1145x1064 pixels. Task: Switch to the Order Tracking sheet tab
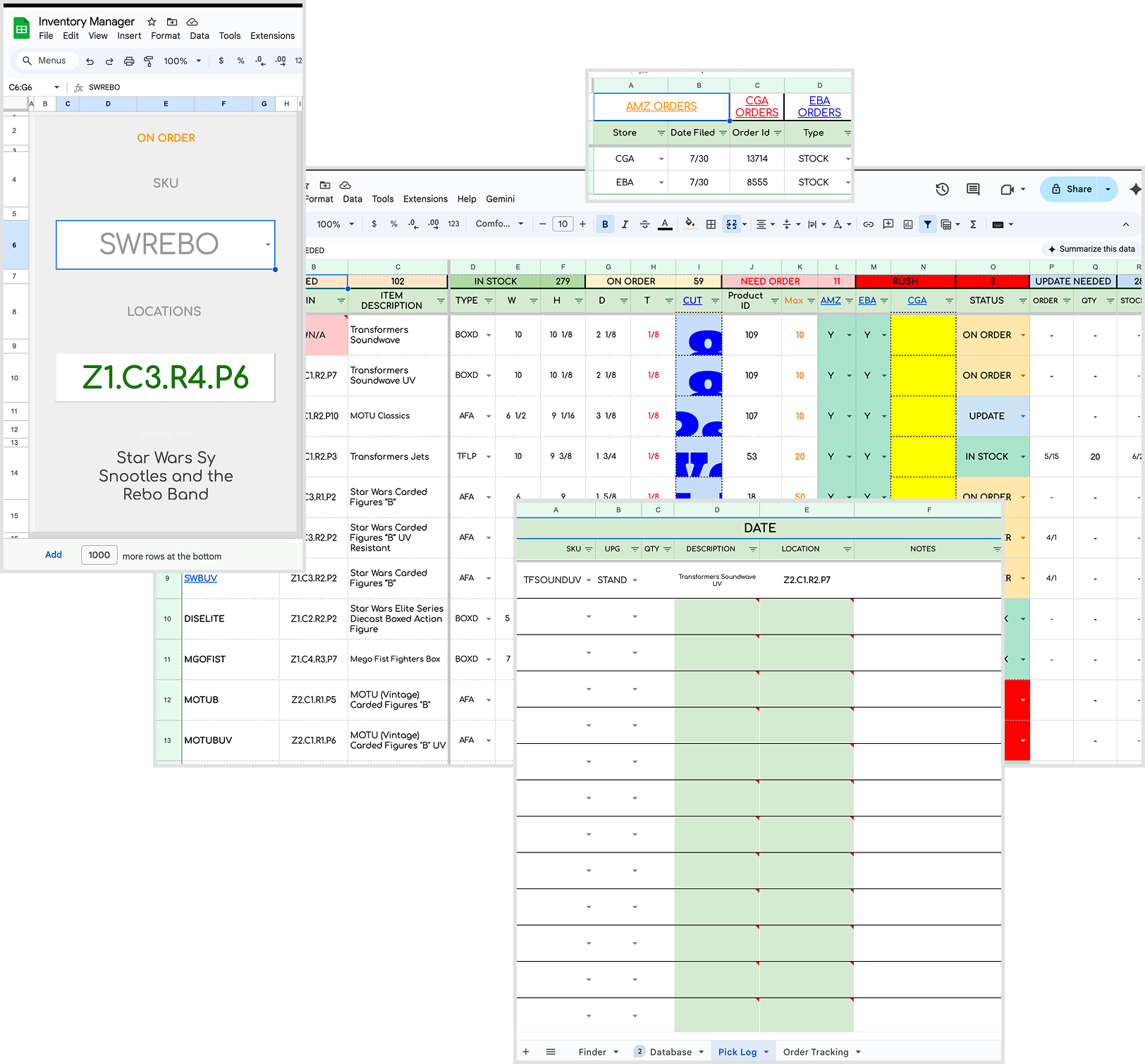pyautogui.click(x=818, y=1051)
